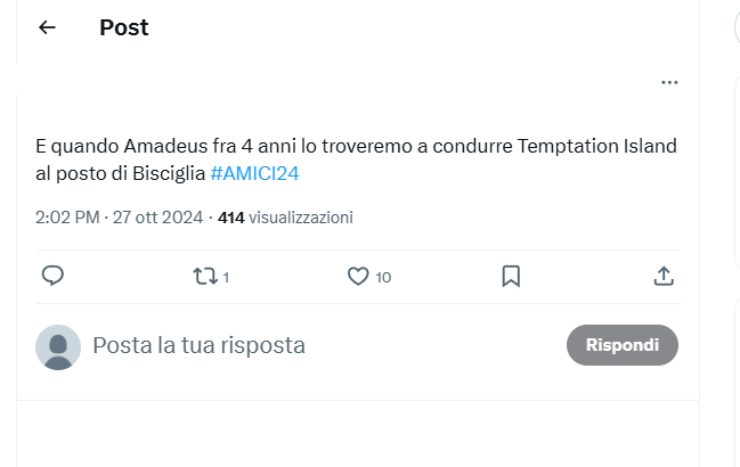Click Temptation Island text in the tweet

(597, 146)
